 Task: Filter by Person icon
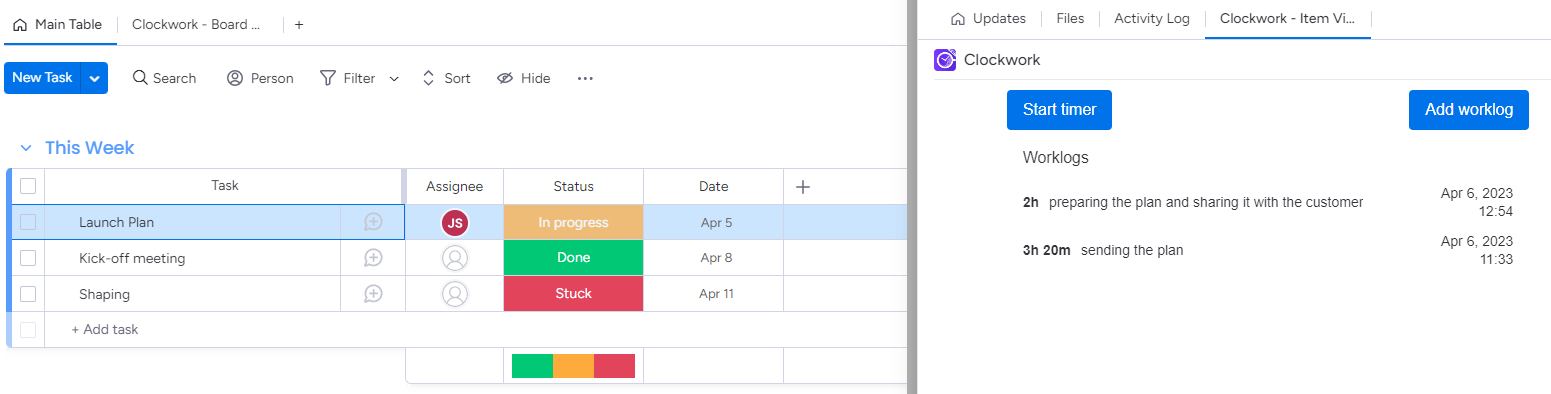235,78
